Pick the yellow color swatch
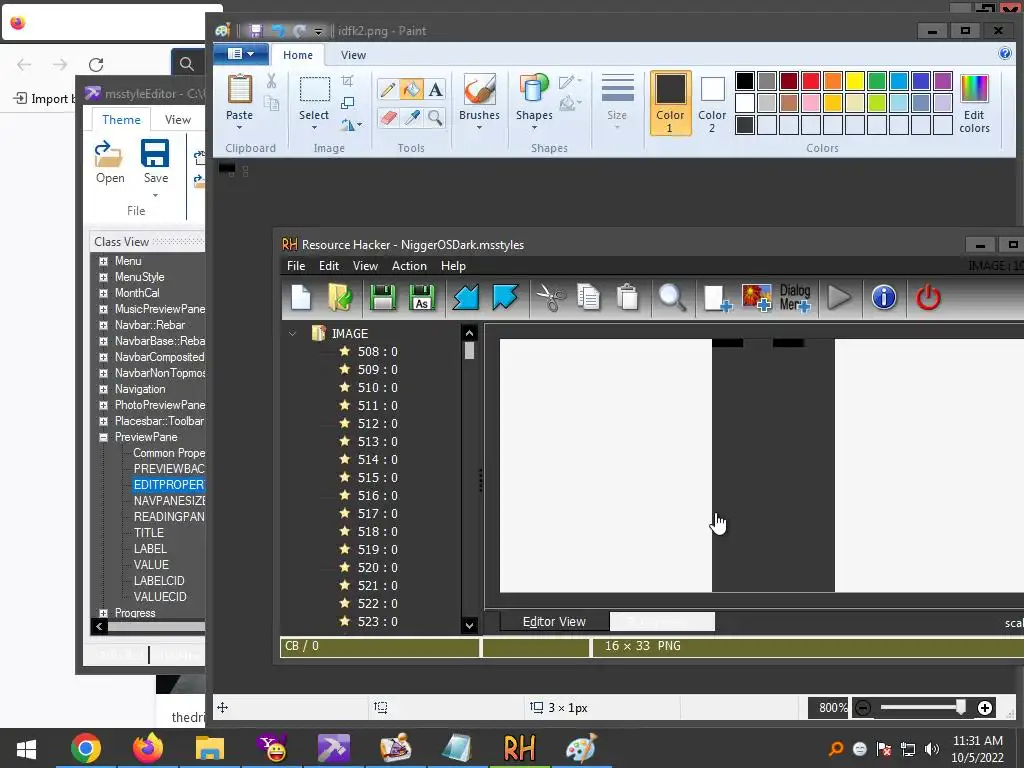1024x768 pixels. click(854, 81)
